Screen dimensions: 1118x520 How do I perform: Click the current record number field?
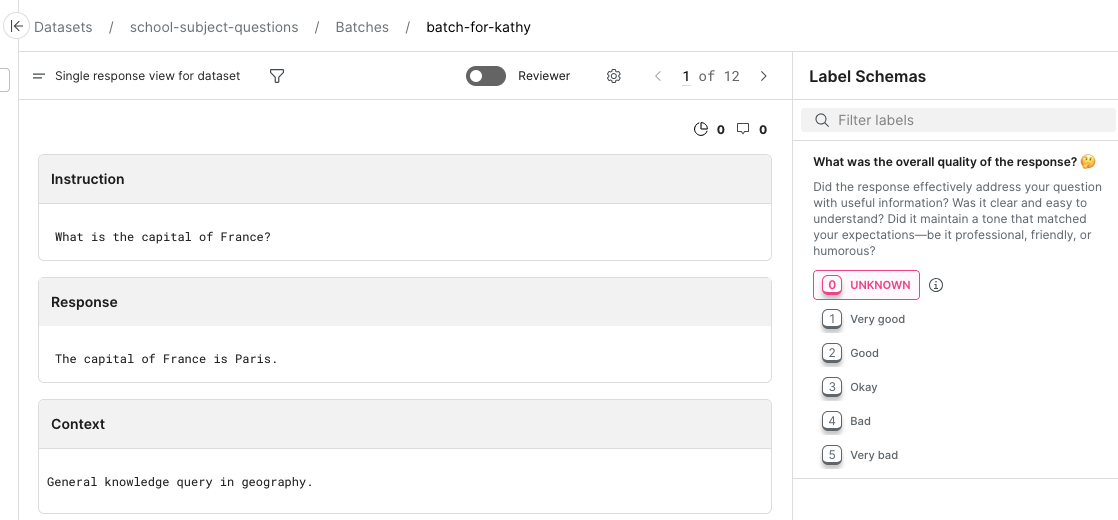[x=686, y=76]
